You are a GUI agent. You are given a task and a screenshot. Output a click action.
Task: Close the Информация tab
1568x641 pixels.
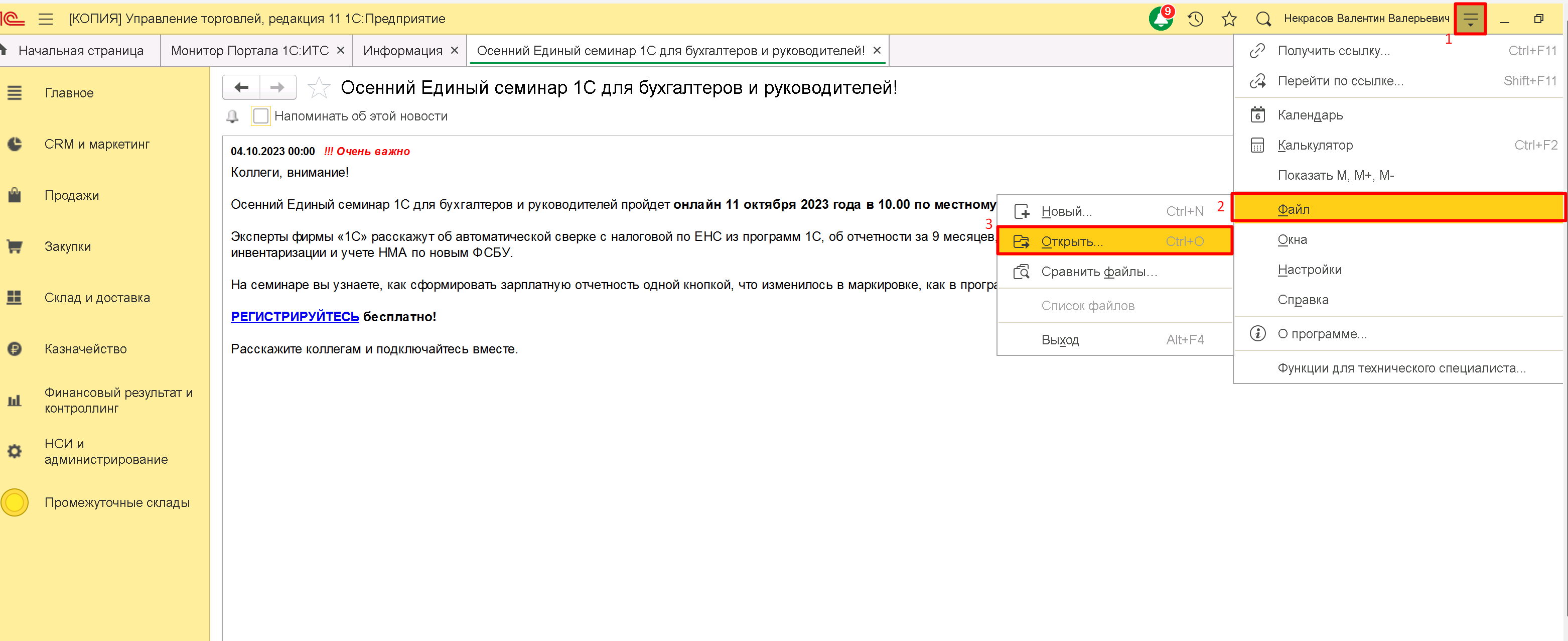coord(455,51)
